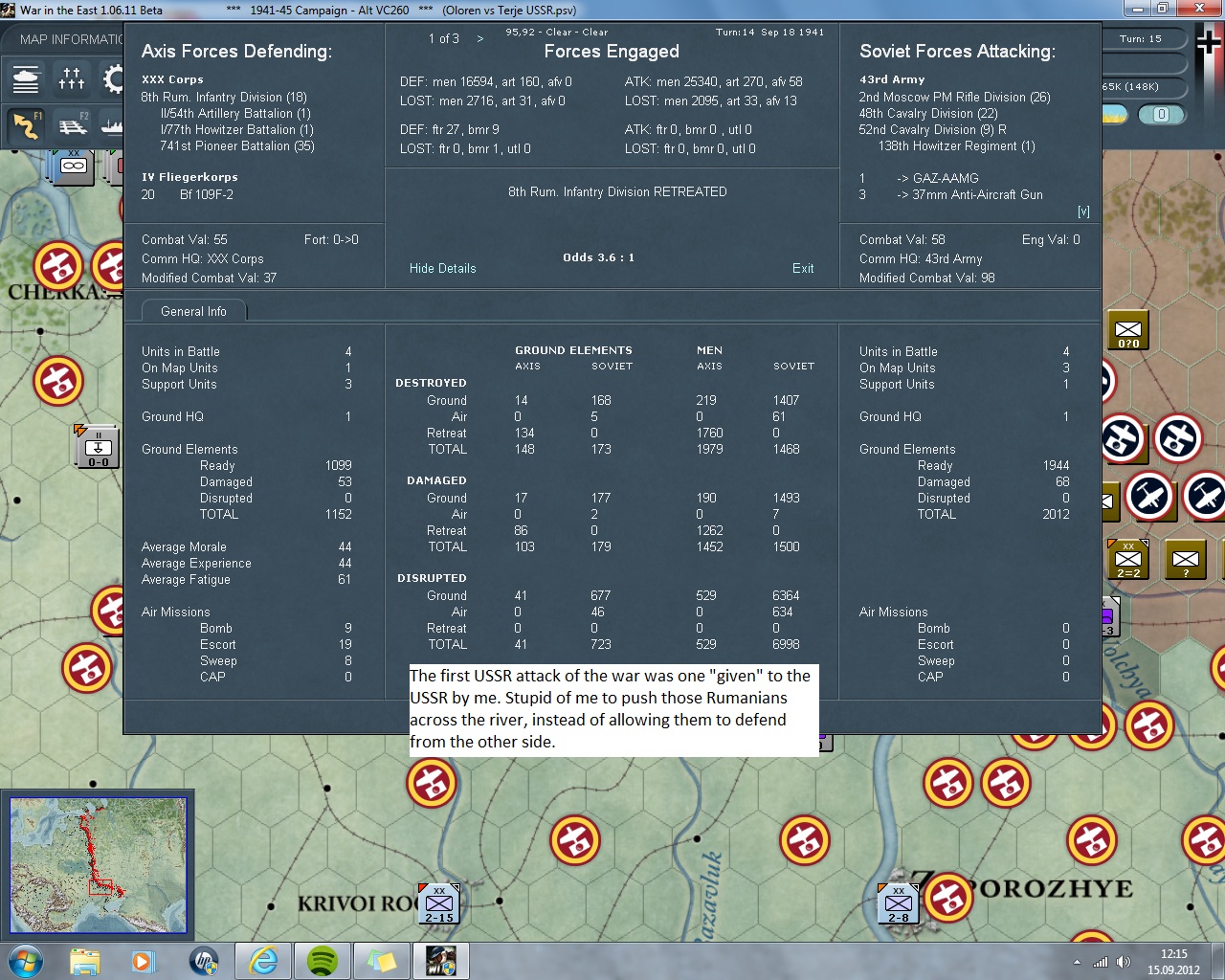The height and width of the screenshot is (980, 1225).
Task: Toggle F2 rail movement mode icon
Action: (x=72, y=124)
